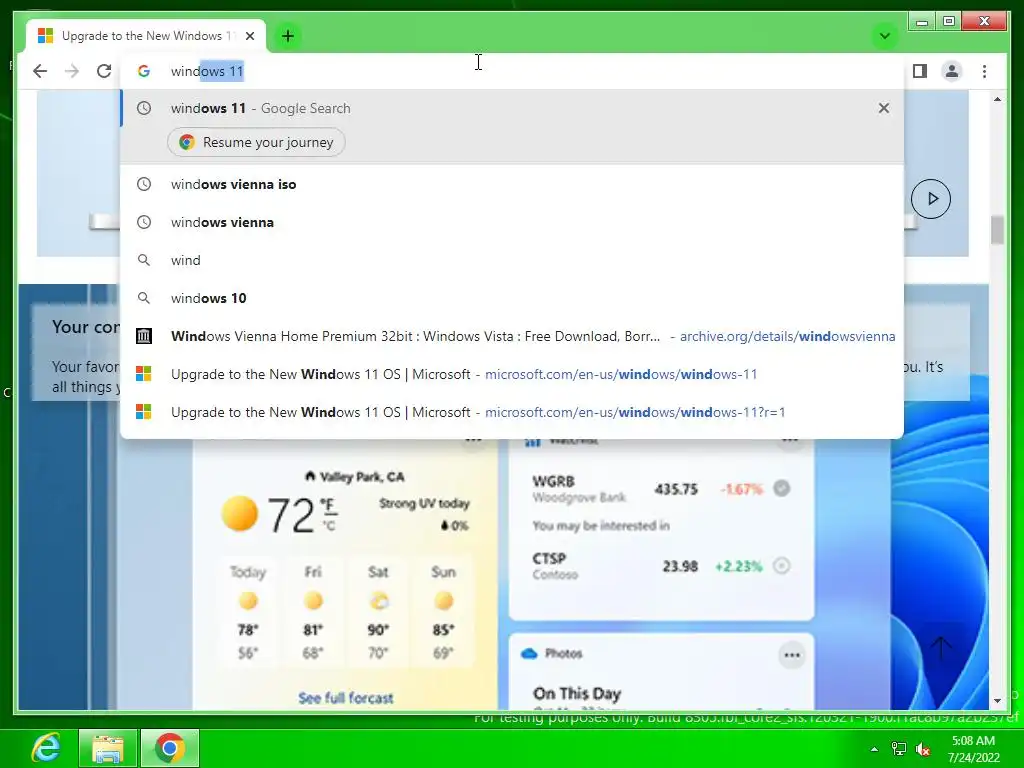Select the 'windows vienna iso' history suggestion
The height and width of the screenshot is (768, 1024).
coord(512,184)
